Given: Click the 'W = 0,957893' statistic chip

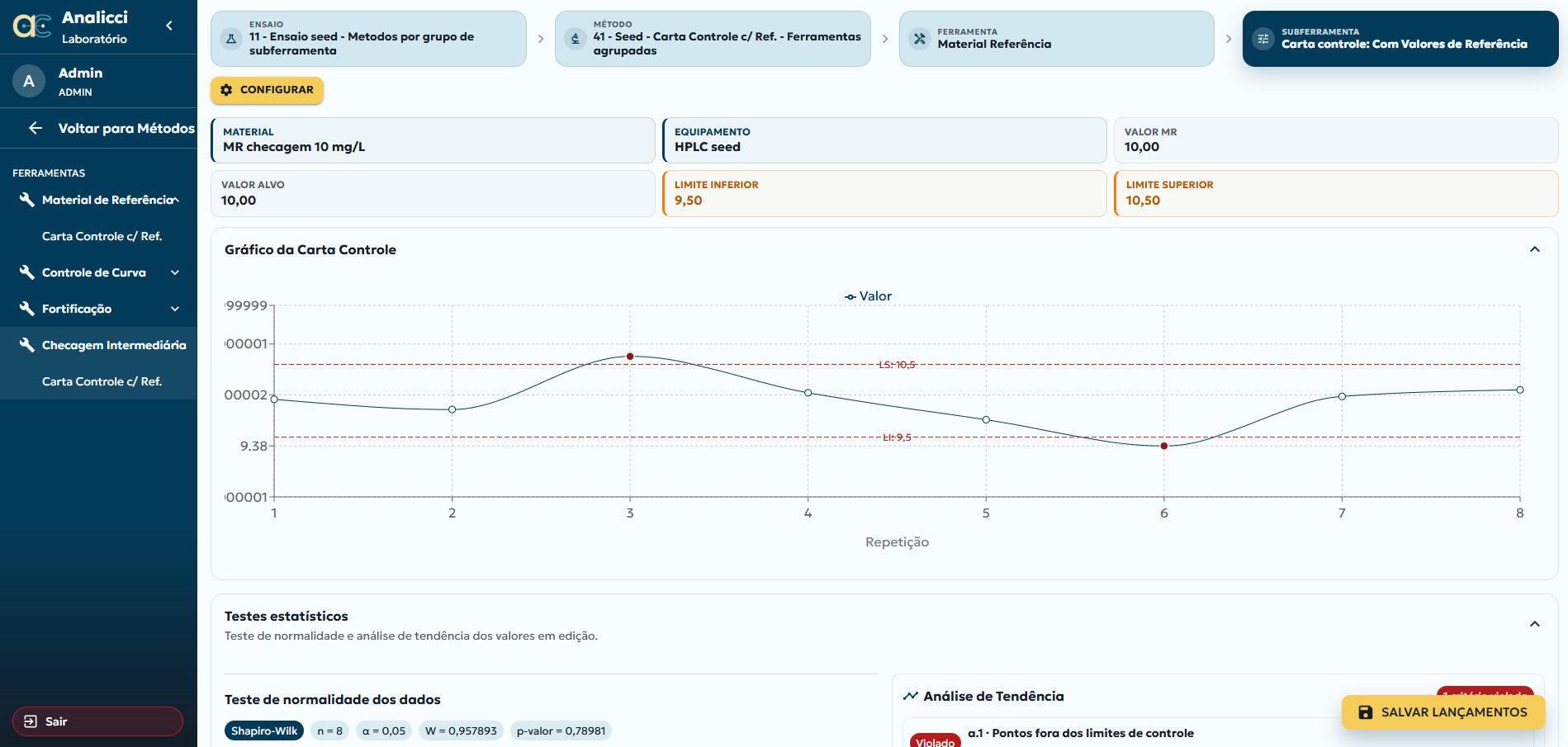Looking at the screenshot, I should click(461, 730).
